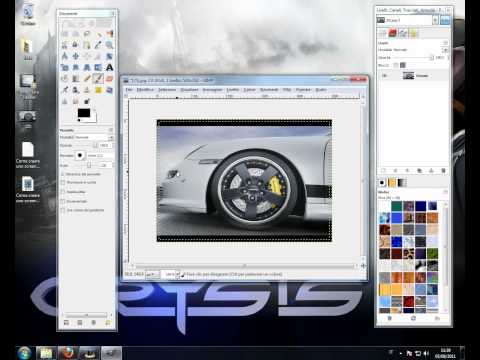Select the Bucket Fill tool
The image size is (480, 360).
(64, 79)
